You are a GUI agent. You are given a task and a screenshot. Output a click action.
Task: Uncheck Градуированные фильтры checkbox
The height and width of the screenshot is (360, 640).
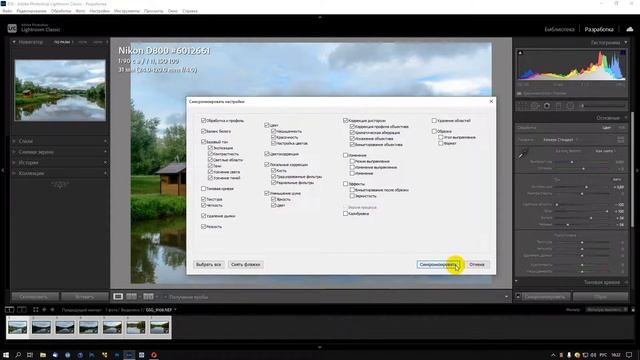coord(273,177)
